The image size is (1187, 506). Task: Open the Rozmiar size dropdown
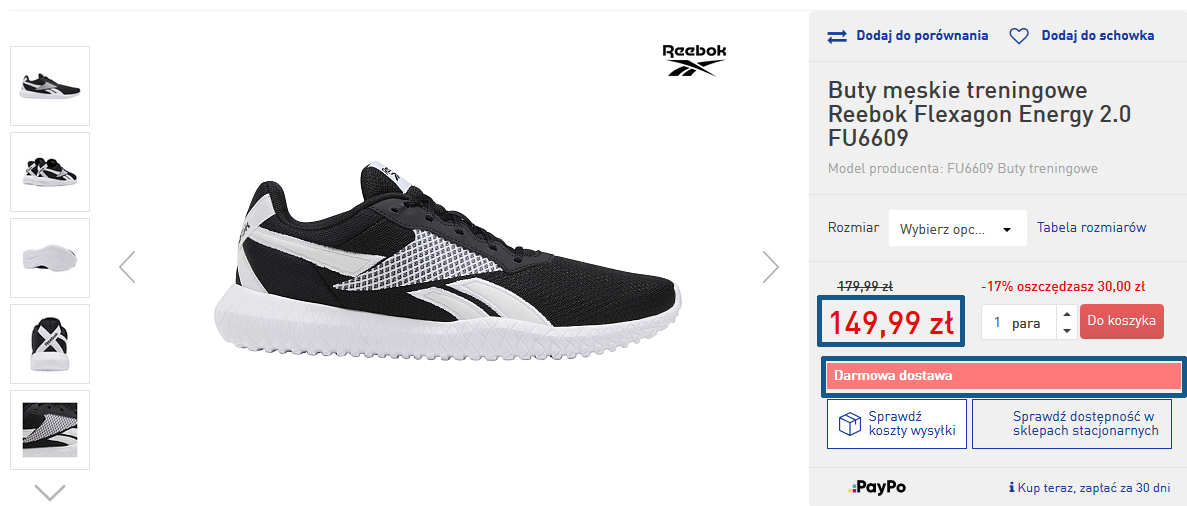click(x=957, y=229)
